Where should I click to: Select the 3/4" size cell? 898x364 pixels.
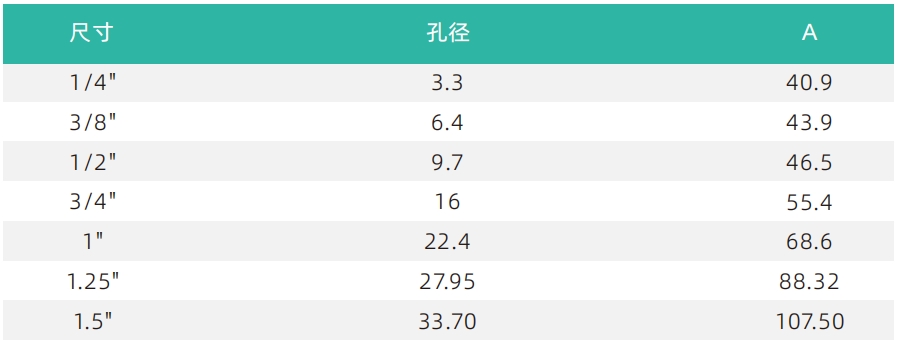click(93, 203)
